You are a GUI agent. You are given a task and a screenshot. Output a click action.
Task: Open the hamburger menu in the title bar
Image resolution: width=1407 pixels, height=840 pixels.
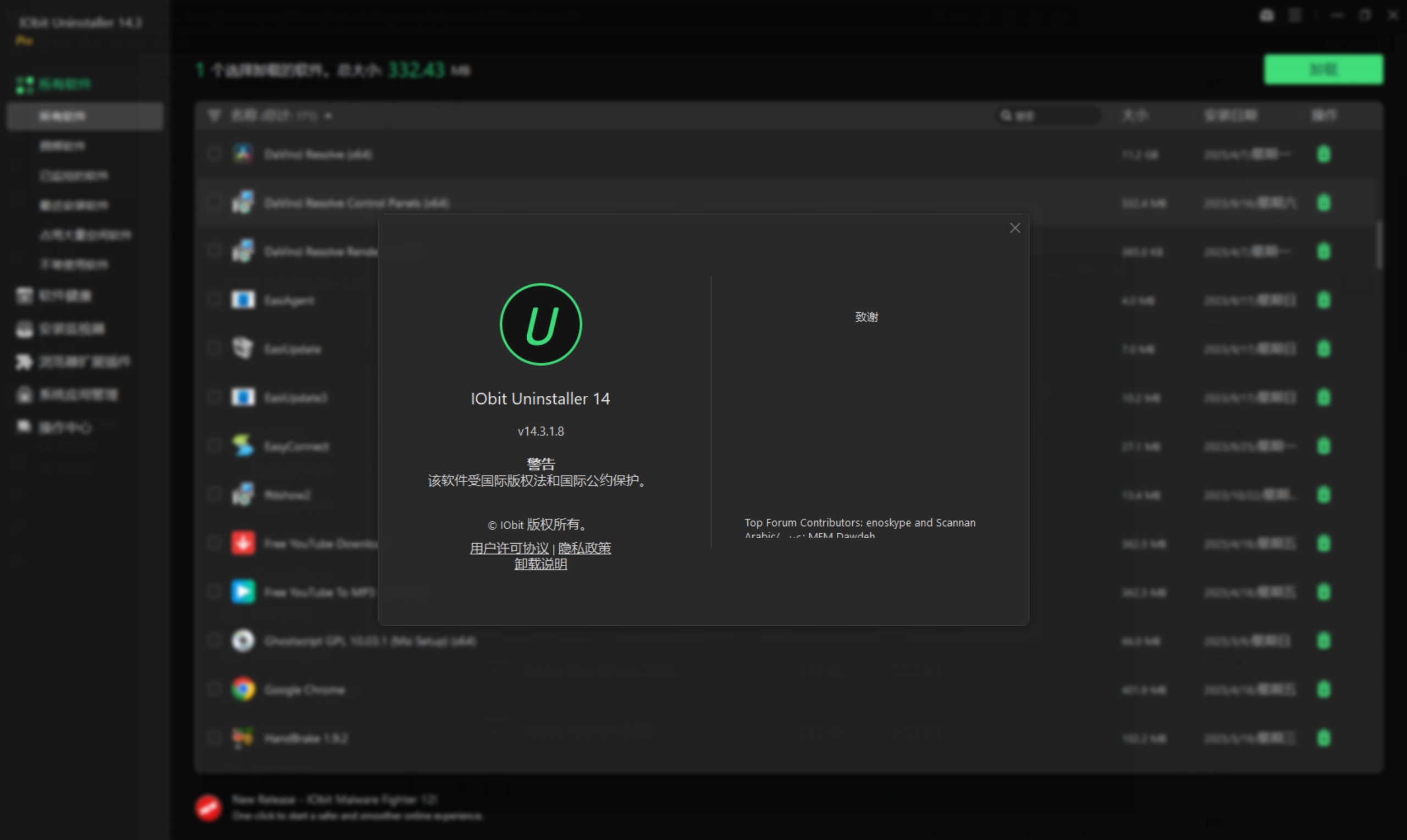1295,15
